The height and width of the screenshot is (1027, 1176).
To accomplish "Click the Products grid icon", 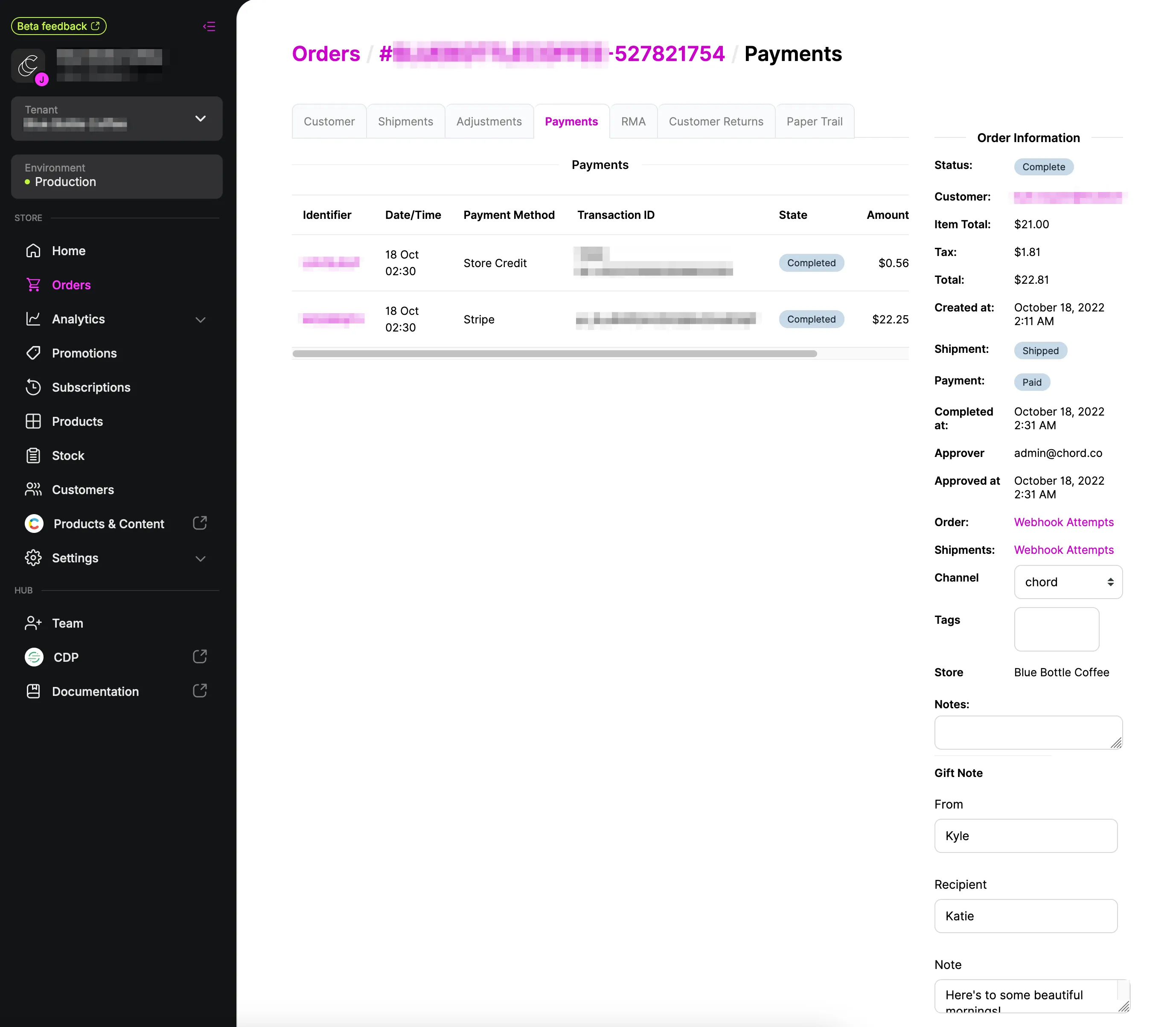I will (33, 421).
